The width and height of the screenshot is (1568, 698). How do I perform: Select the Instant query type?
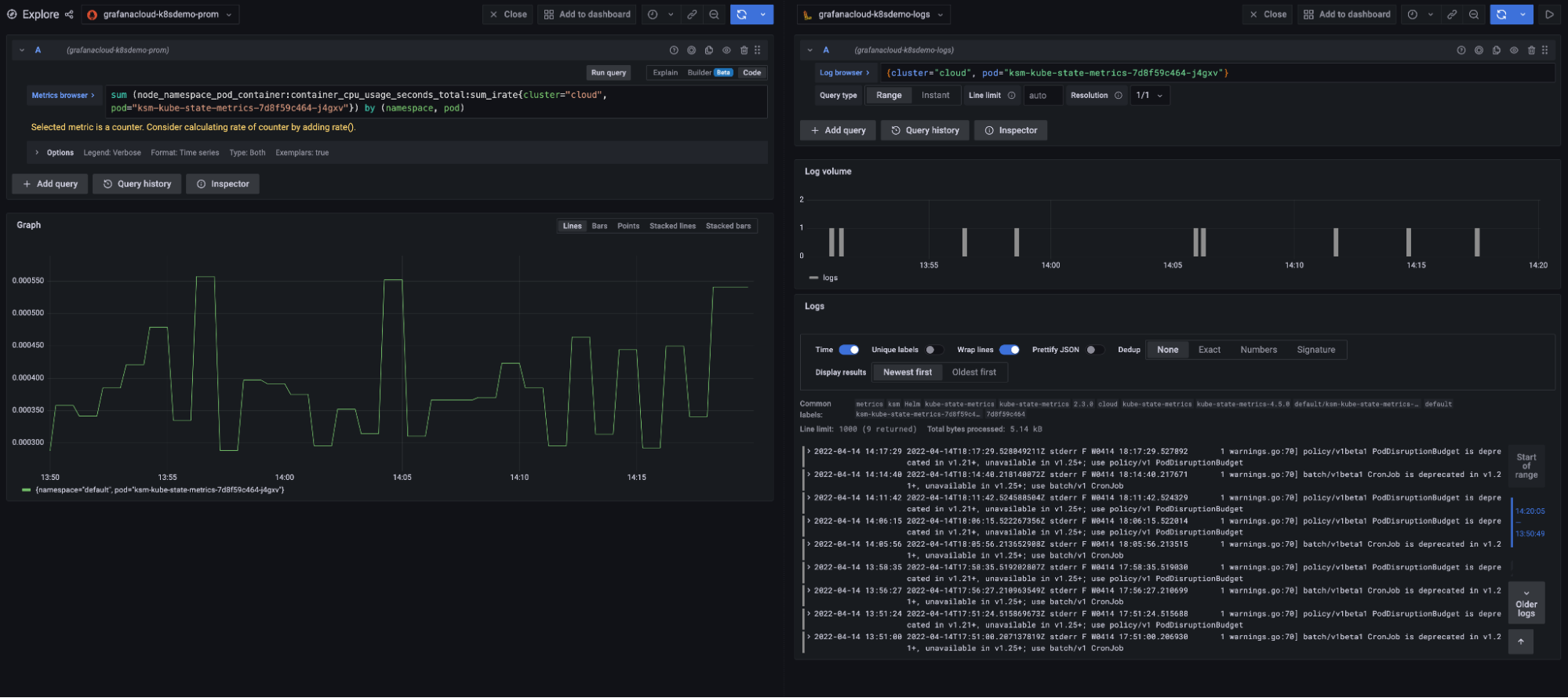(x=935, y=96)
